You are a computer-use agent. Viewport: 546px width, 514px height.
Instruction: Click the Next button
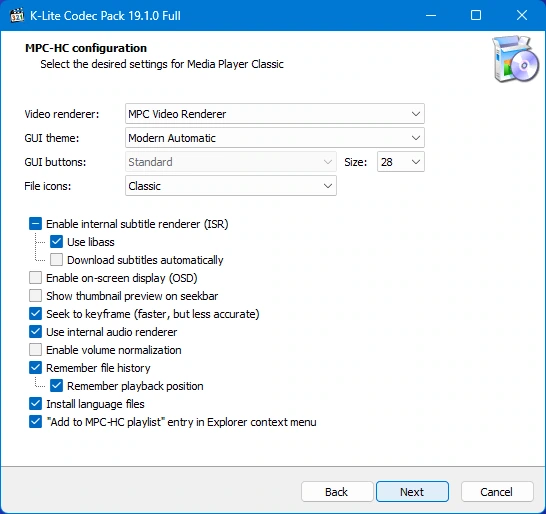412,492
